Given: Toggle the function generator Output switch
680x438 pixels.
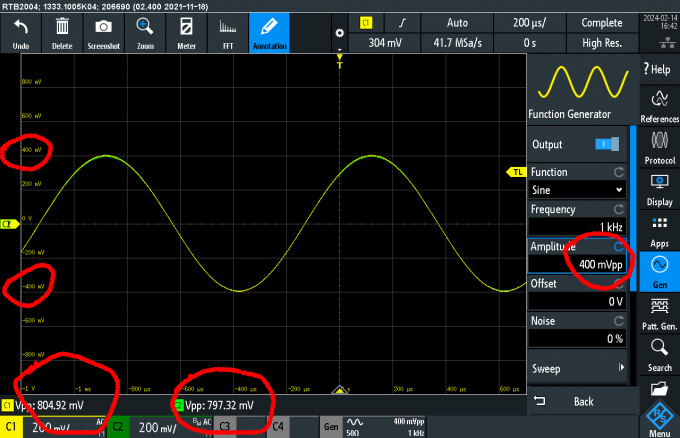Looking at the screenshot, I should pyautogui.click(x=606, y=144).
